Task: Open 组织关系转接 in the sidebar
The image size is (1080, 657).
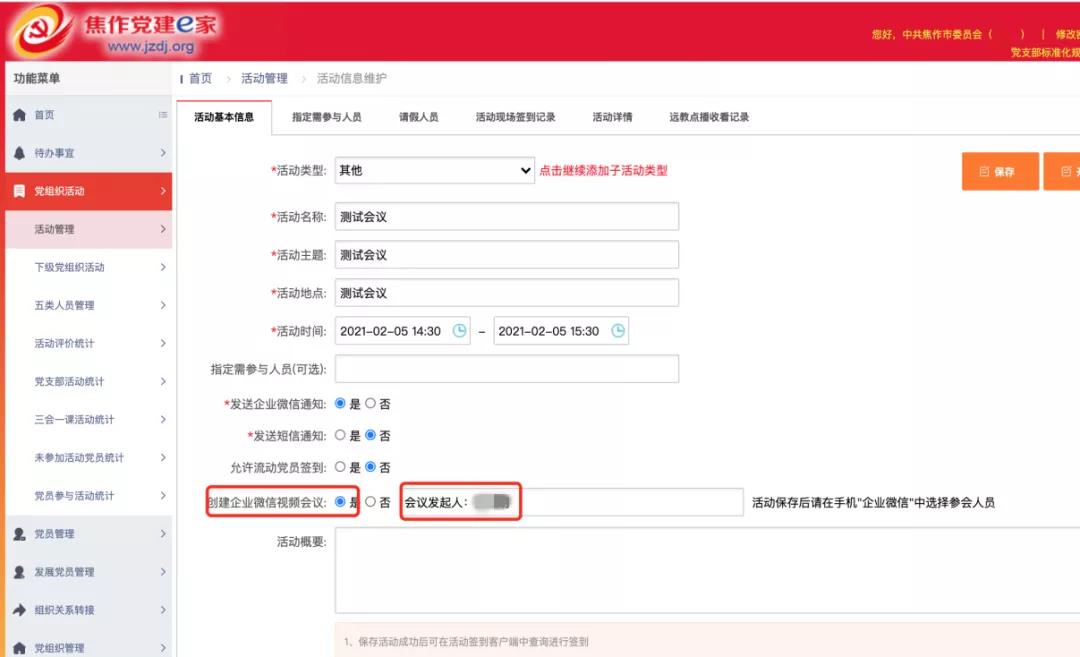Action: click(89, 609)
